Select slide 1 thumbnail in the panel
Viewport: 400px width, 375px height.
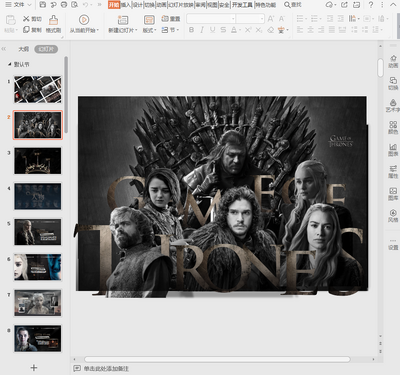click(x=38, y=89)
